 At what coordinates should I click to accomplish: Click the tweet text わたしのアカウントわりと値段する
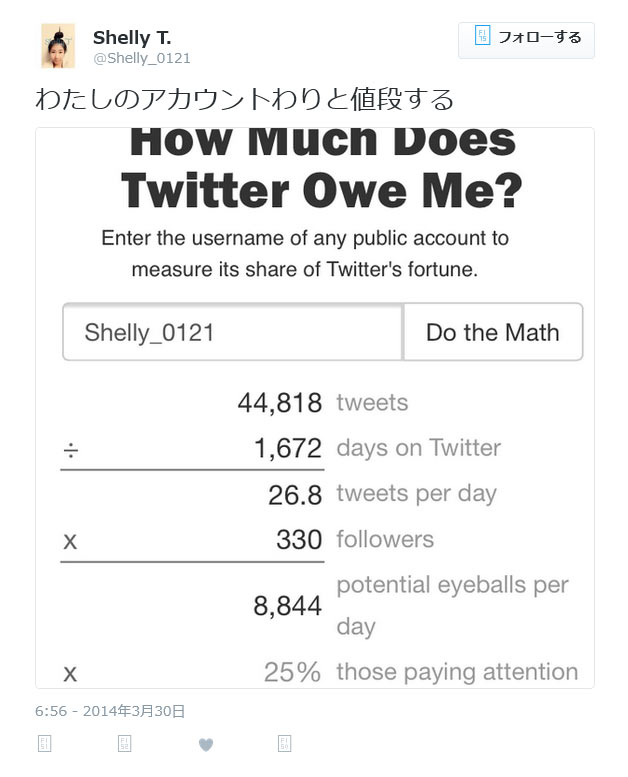[x=244, y=99]
